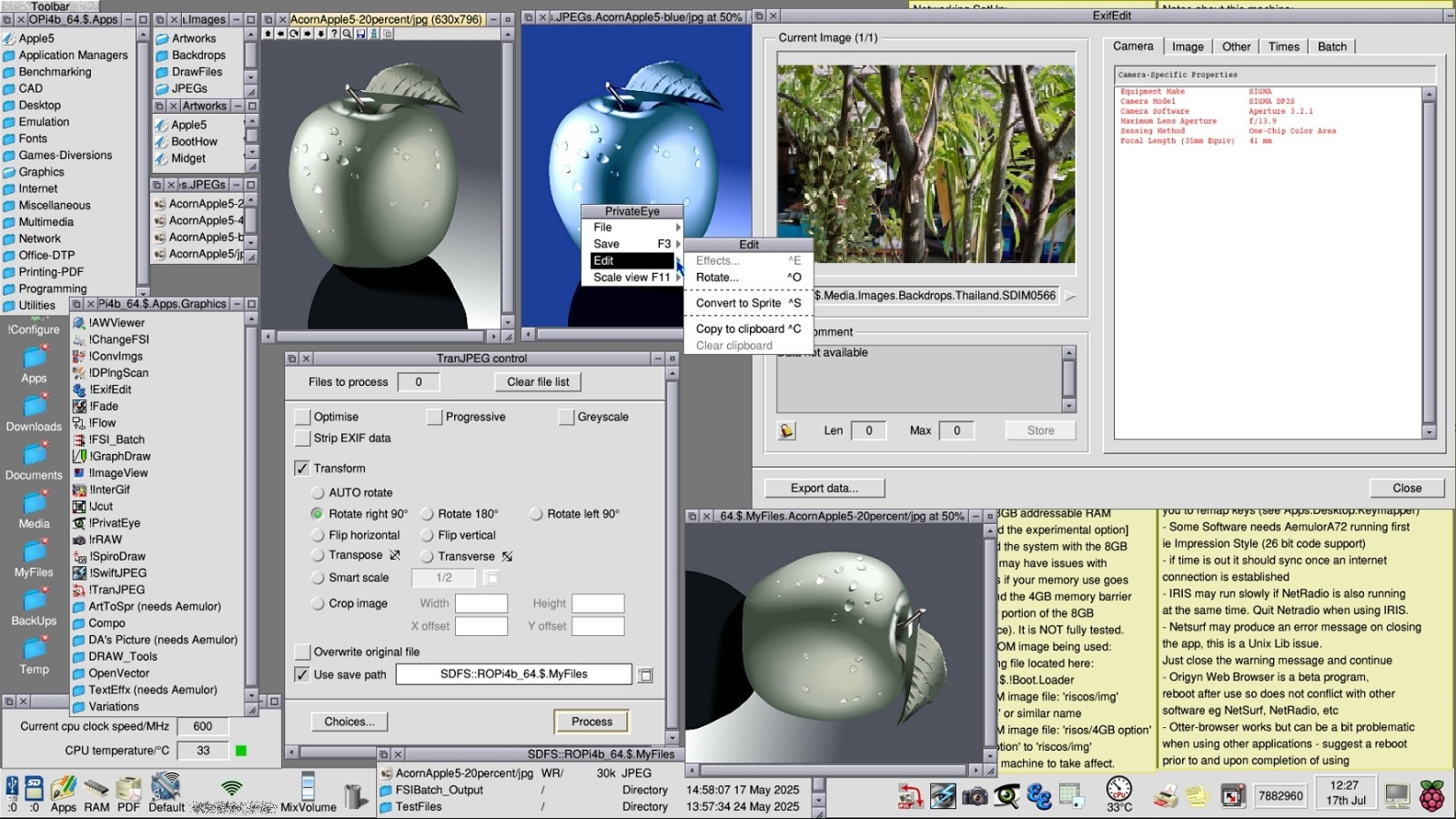Open !TranJPEG in the Graphics filer
This screenshot has width=1456, height=819.
click(x=109, y=590)
